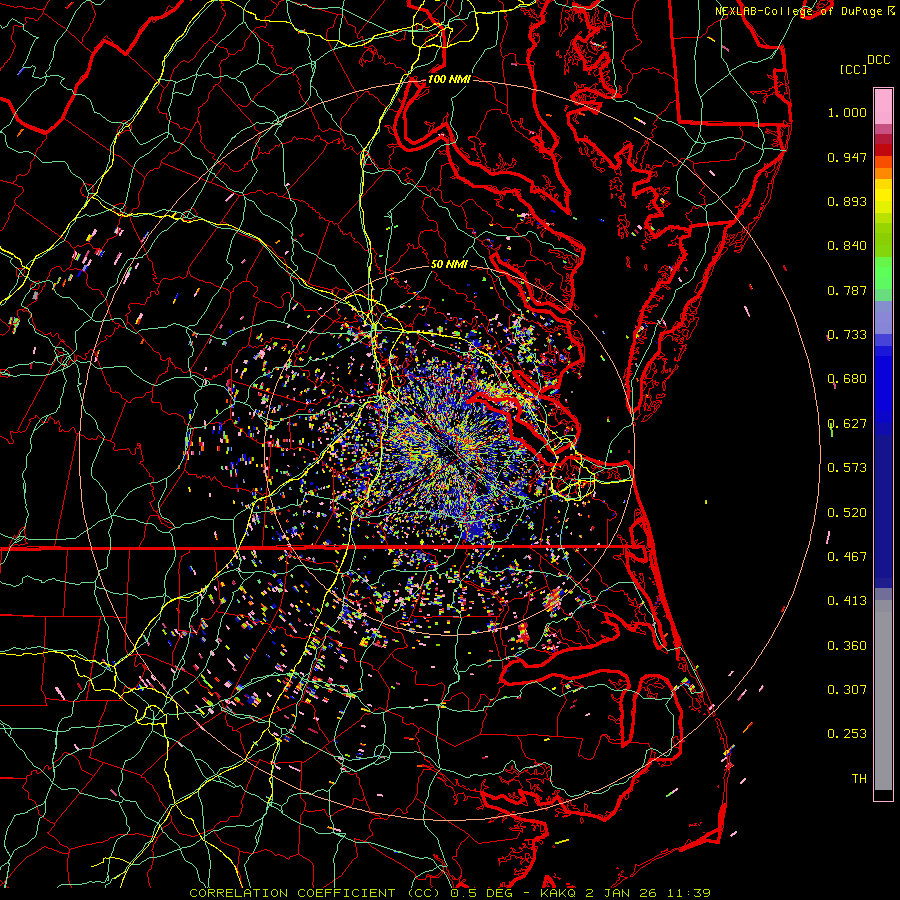Click the 0.467 scale value

coord(847,557)
